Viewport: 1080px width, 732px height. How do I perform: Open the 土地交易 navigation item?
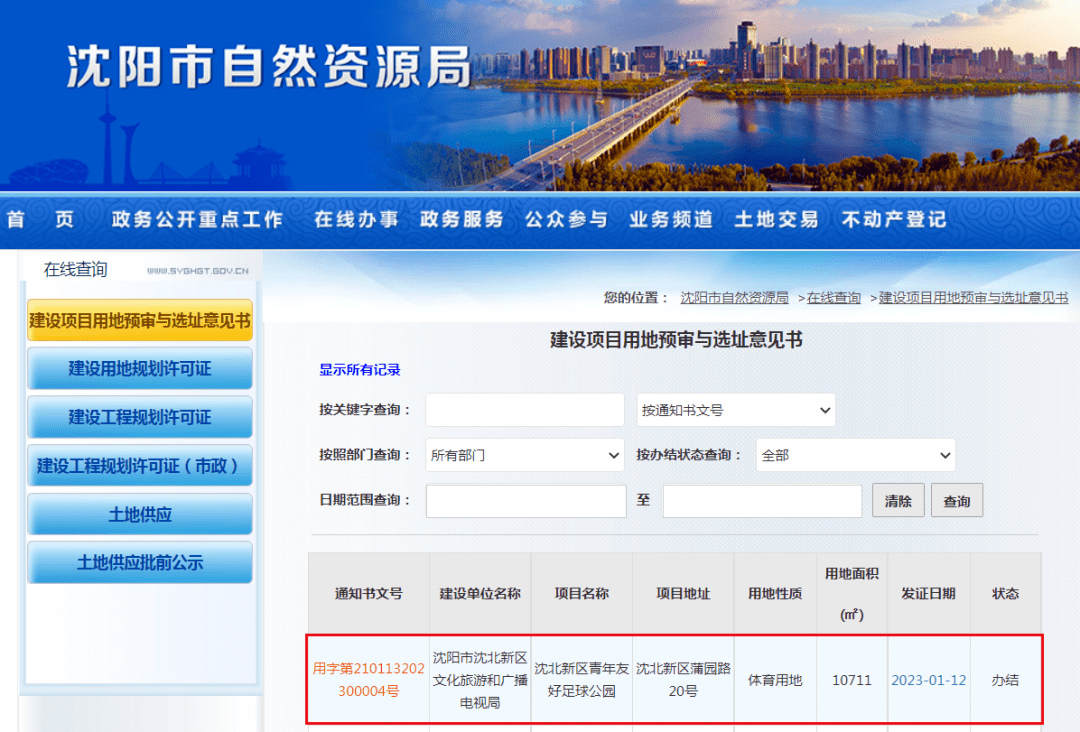(x=776, y=219)
